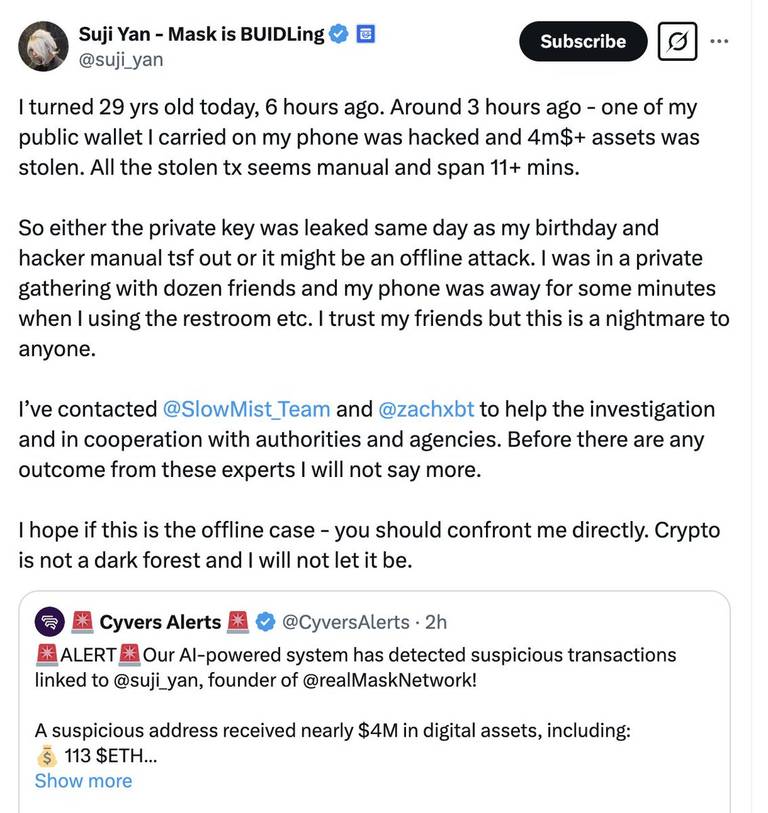Click the Cyvers Alerts verified badge
Screen dimensions: 768x813
coord(266,622)
